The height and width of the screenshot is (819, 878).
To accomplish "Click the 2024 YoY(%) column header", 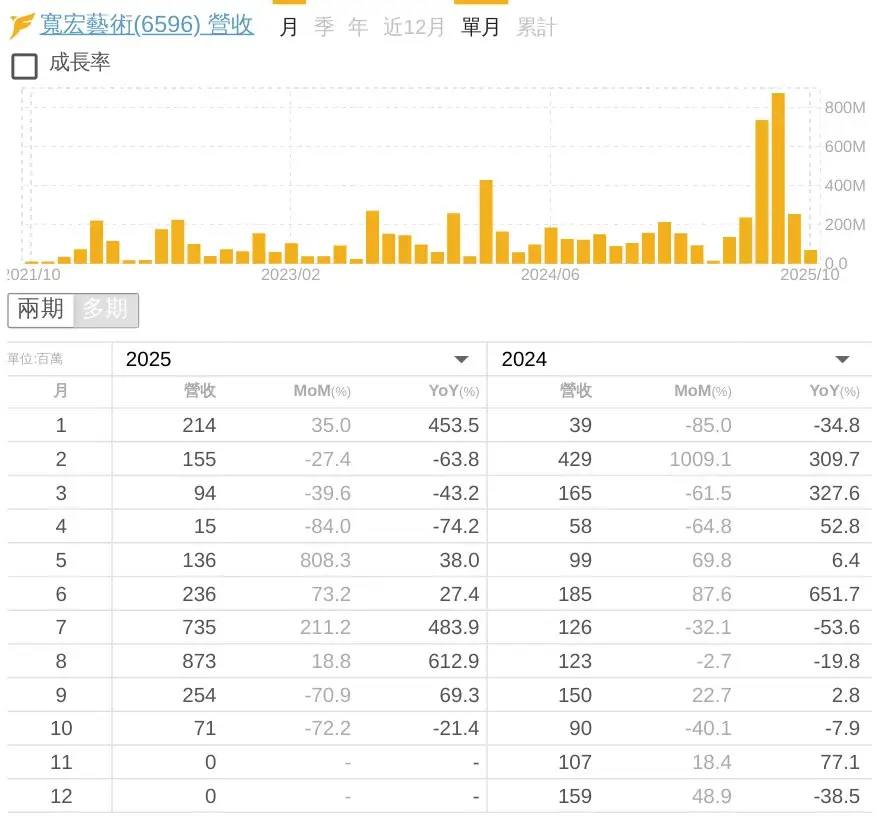I will tap(833, 391).
